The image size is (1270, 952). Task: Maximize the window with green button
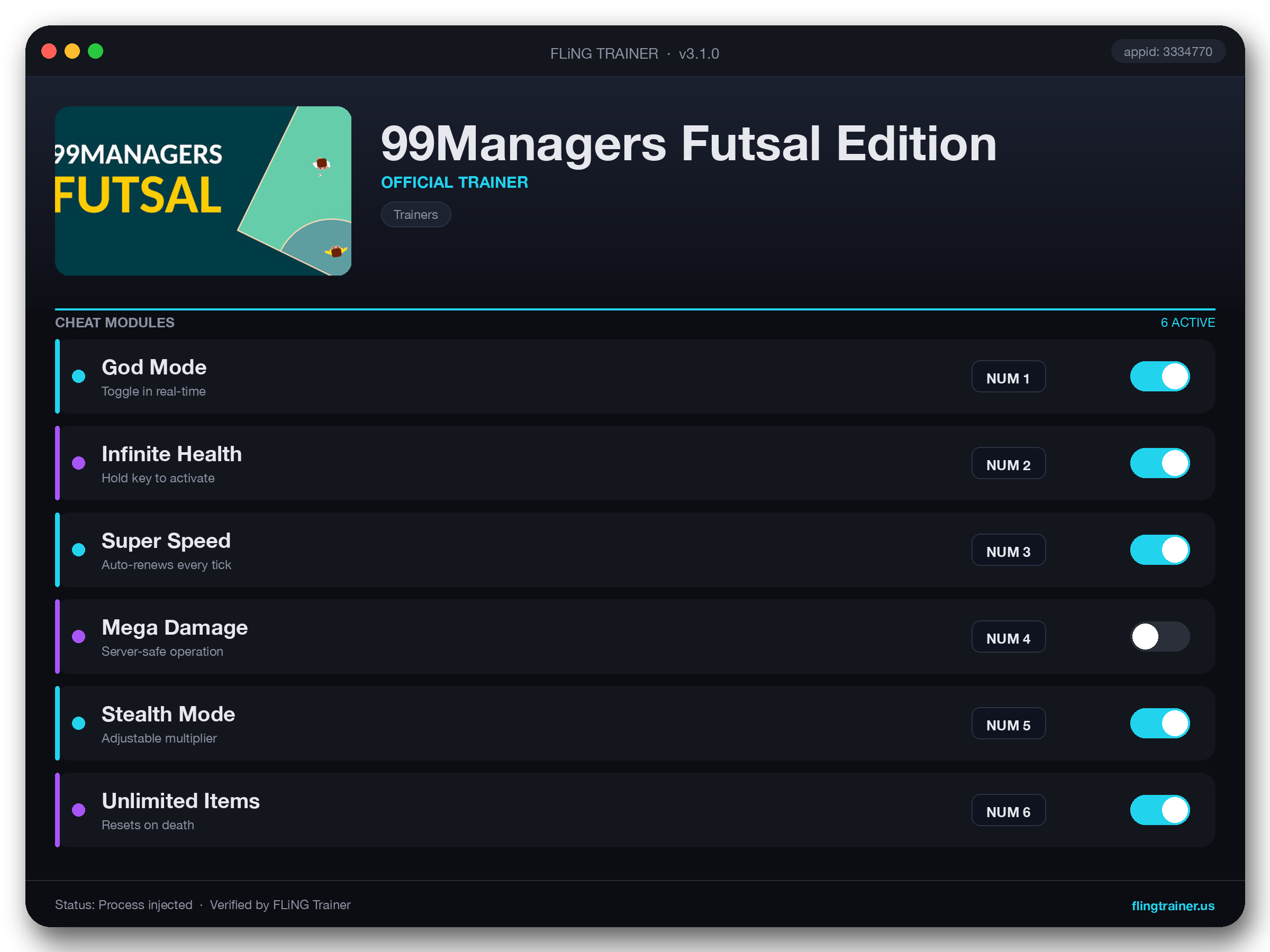(x=95, y=51)
